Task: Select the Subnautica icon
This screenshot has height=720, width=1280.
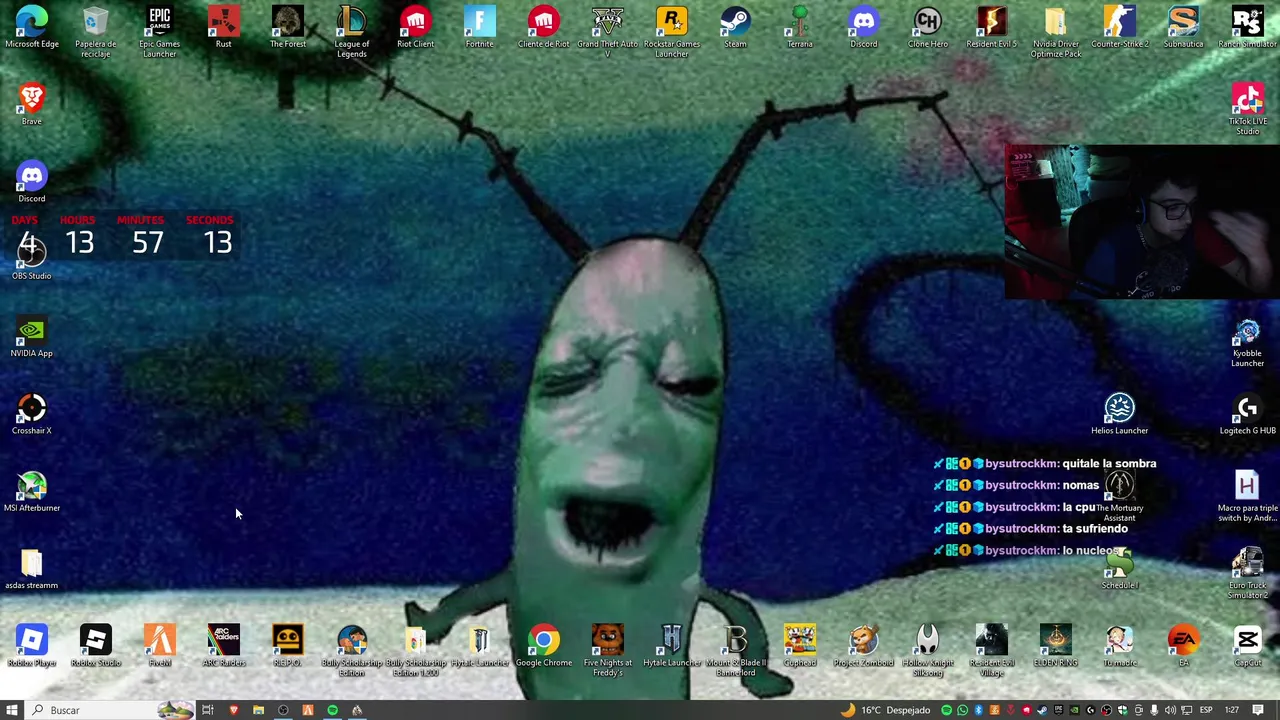Action: [1183, 27]
